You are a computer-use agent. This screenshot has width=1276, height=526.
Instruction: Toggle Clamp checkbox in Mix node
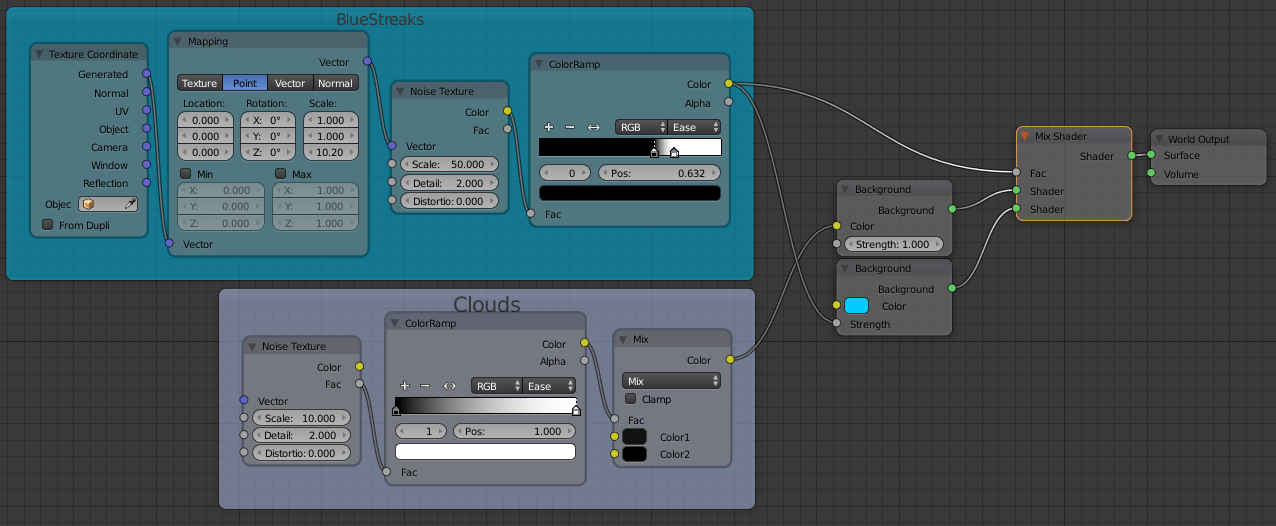coord(630,399)
